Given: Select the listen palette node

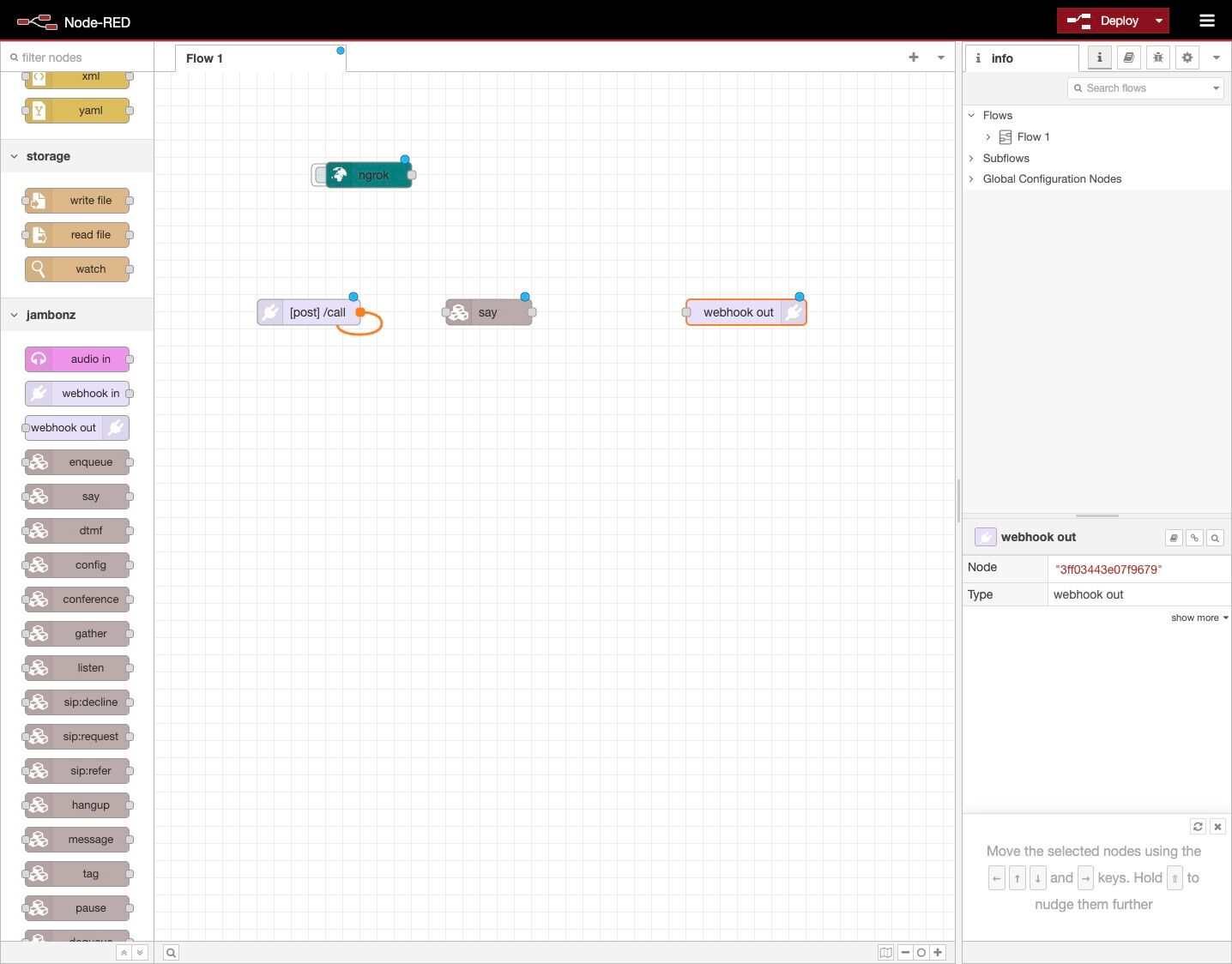Looking at the screenshot, I should tap(77, 668).
